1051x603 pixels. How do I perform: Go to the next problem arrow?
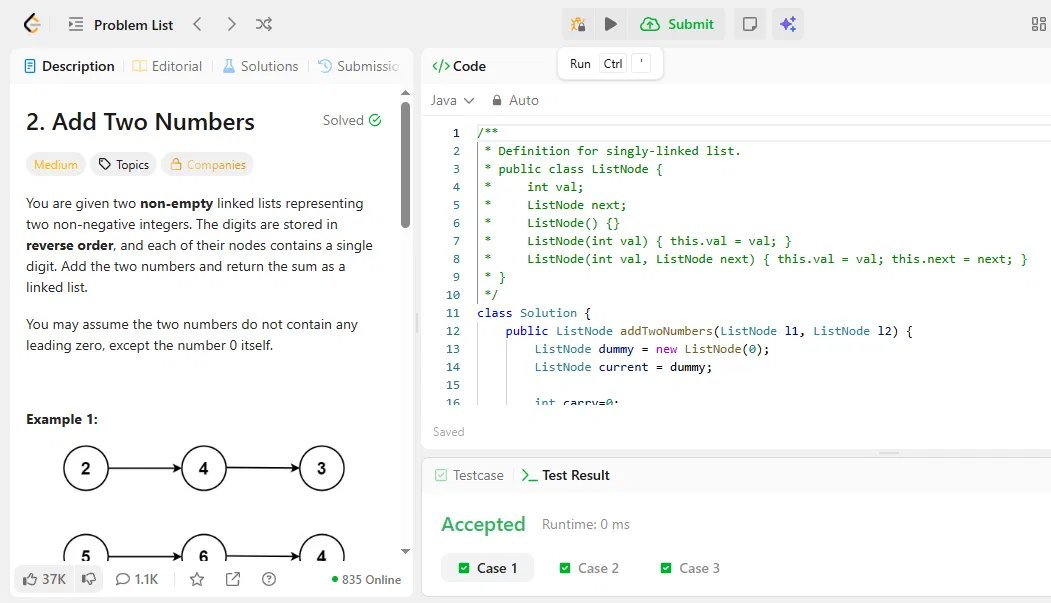pos(231,24)
